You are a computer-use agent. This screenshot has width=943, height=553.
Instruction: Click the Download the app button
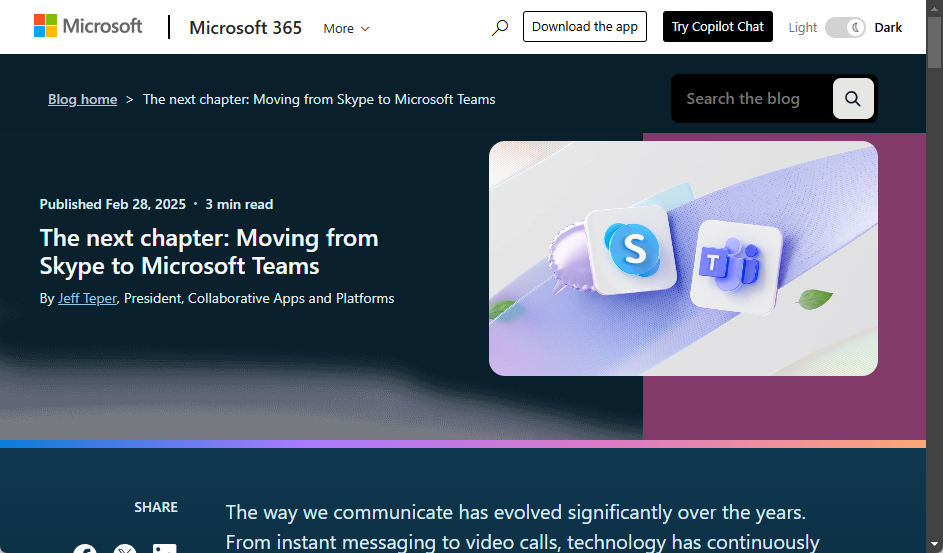tap(585, 26)
